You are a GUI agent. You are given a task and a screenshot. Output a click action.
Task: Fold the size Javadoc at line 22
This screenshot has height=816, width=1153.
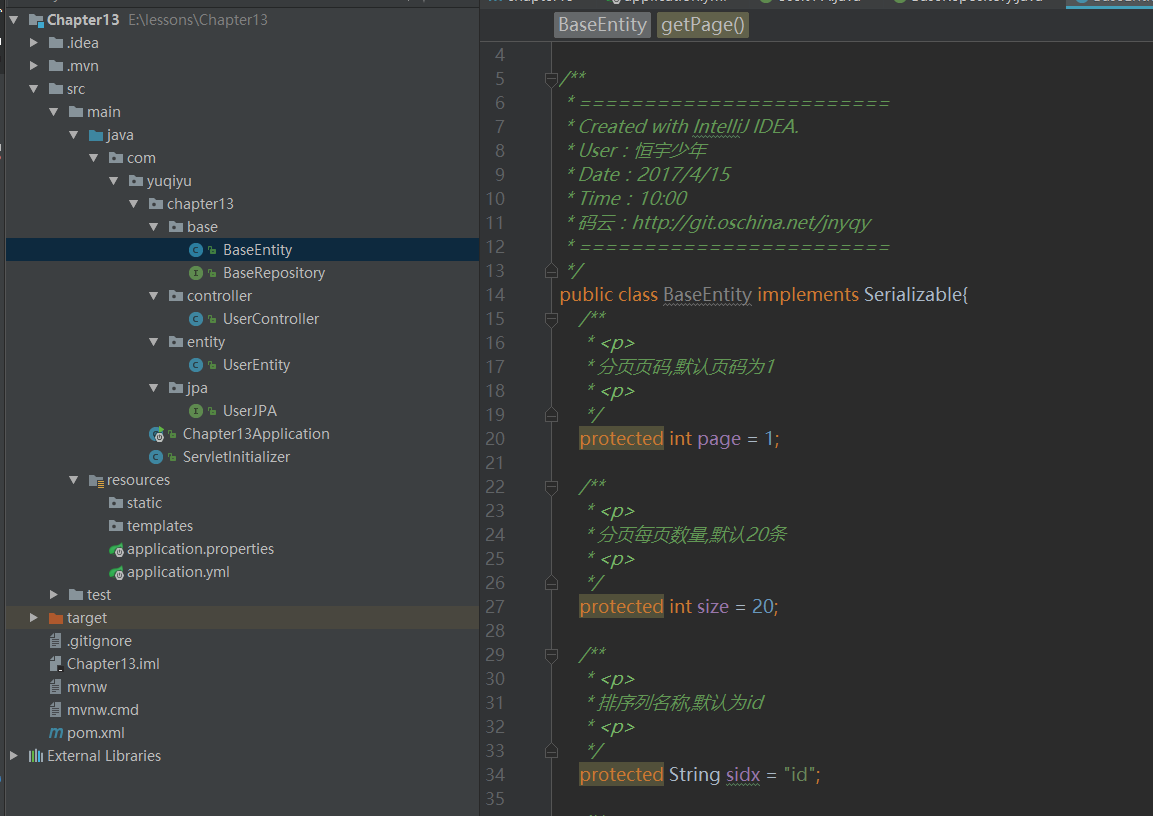[551, 487]
